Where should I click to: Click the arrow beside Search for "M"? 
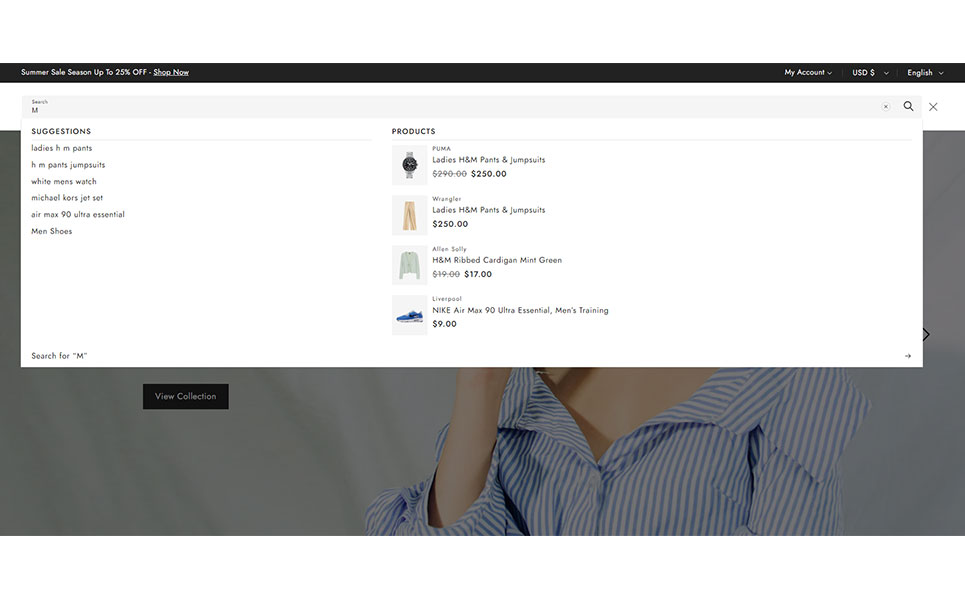pyautogui.click(x=907, y=356)
